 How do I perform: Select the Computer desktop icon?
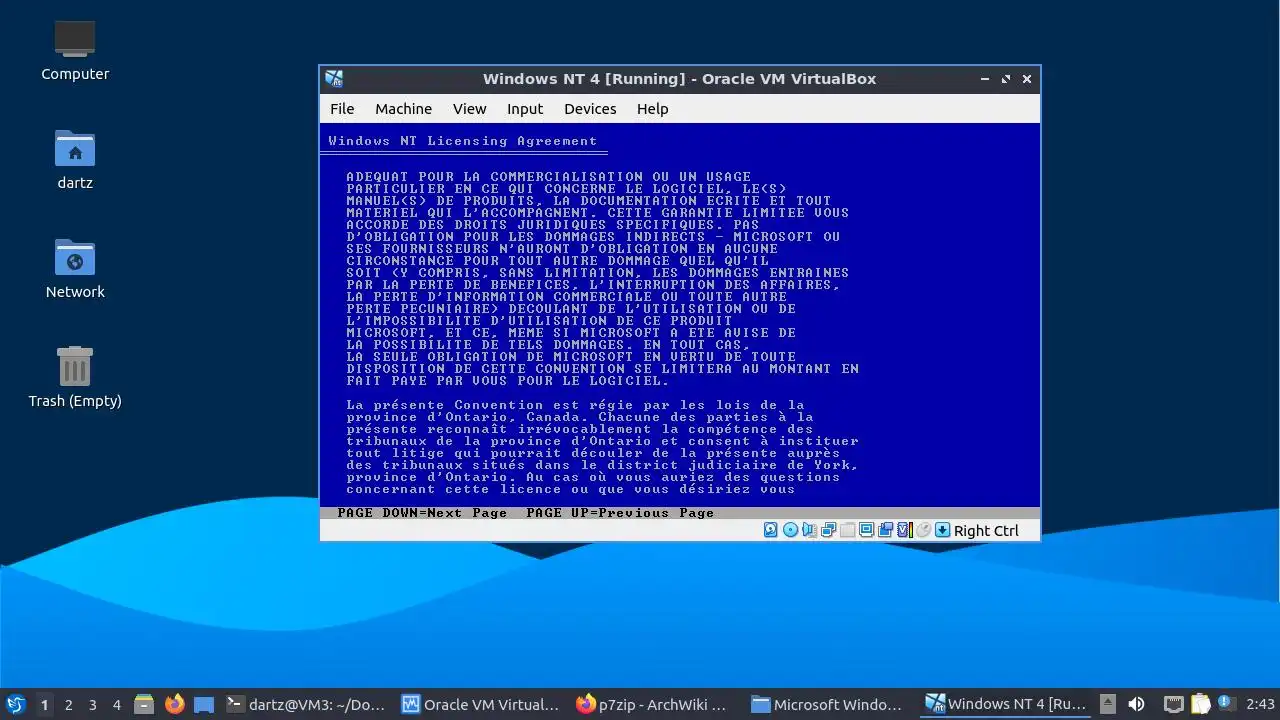[75, 50]
